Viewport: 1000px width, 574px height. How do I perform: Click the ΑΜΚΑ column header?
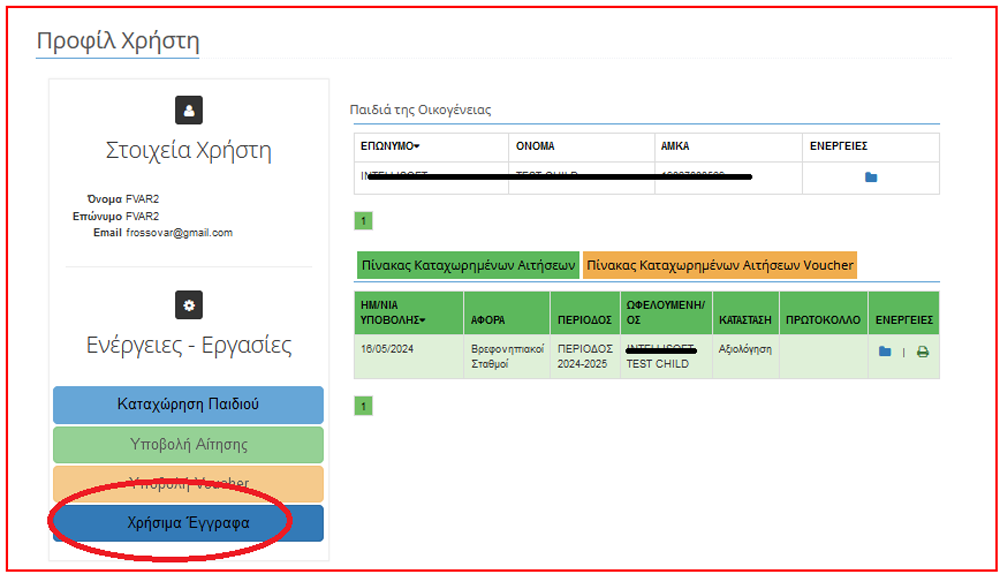tap(675, 146)
